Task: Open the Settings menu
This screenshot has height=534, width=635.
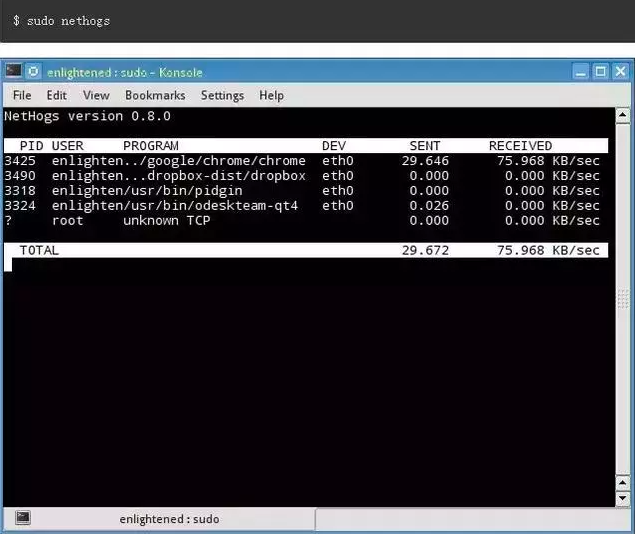Action: coord(222,96)
